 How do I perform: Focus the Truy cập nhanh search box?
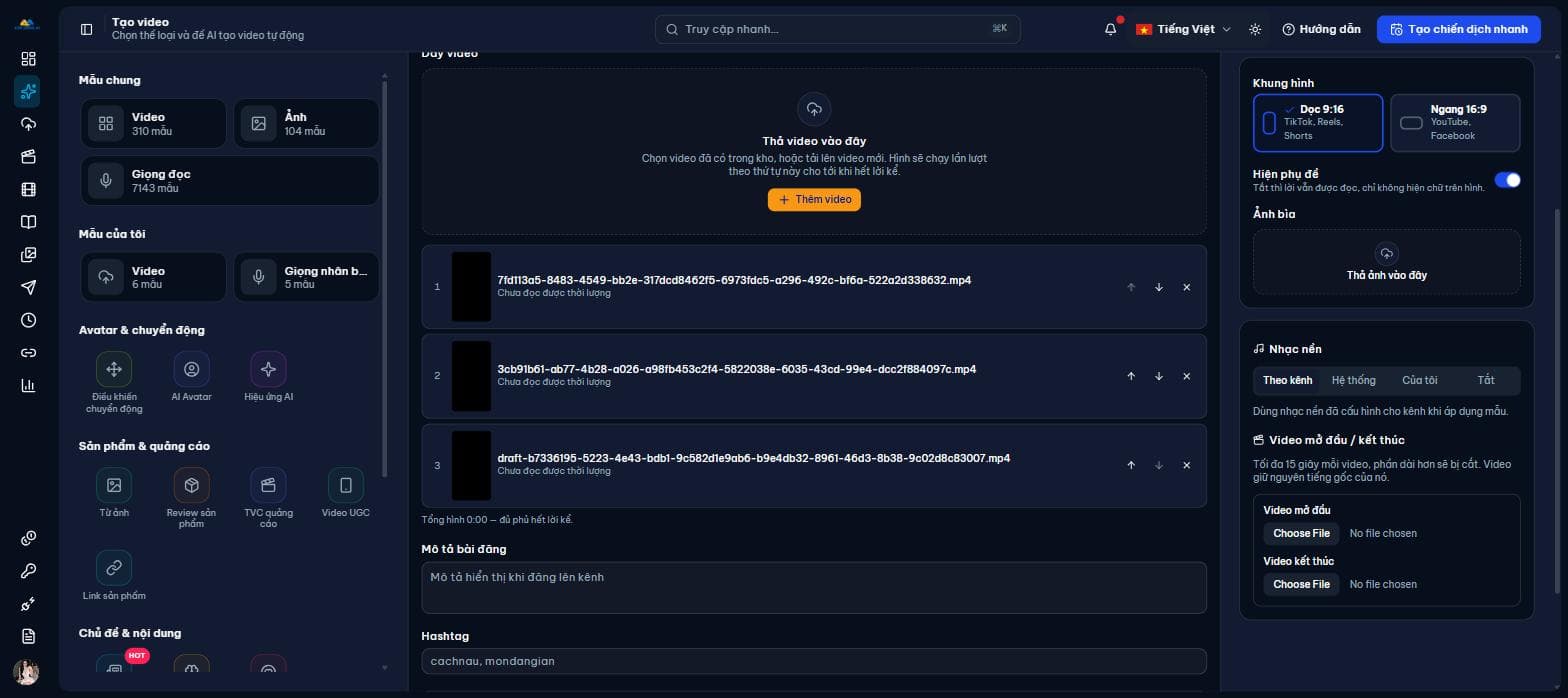(x=838, y=29)
